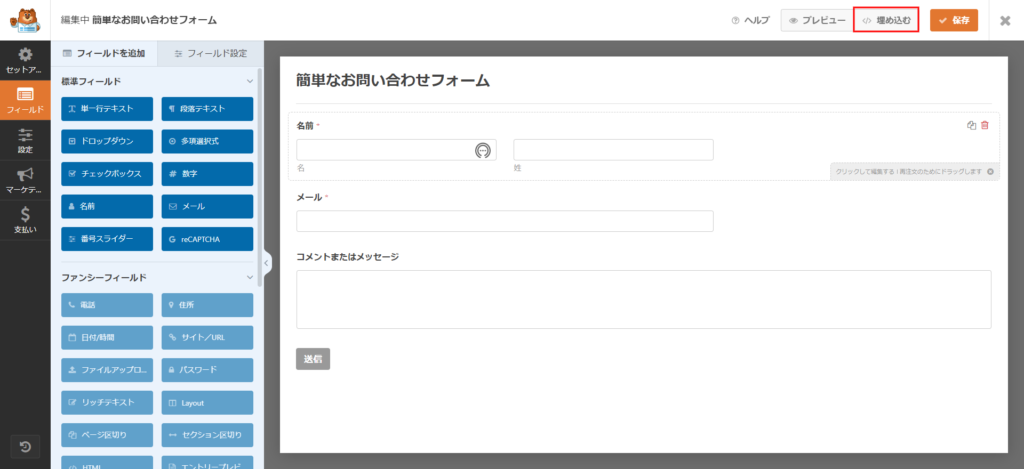This screenshot has width=1024, height=469.
Task: Open the Marketing (マーケティング) sidebar section
Action: [25, 180]
